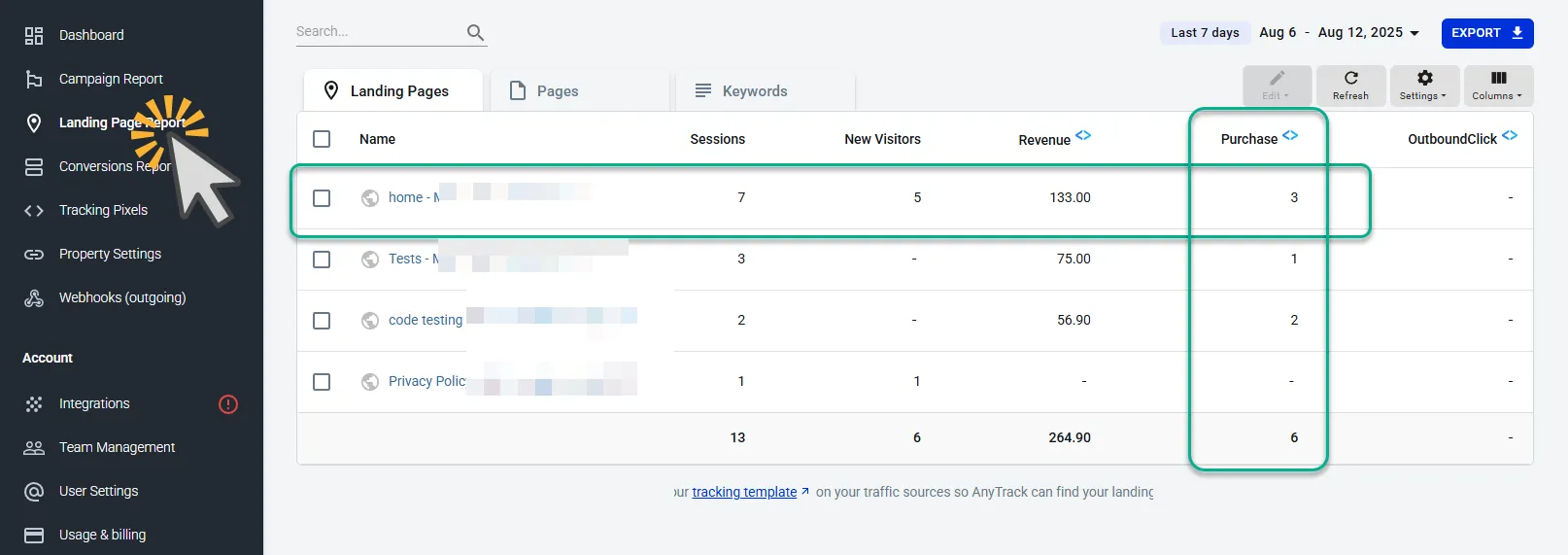1568x555 pixels.
Task: Check the Privacy Policy row checkbox
Action: pos(322,382)
